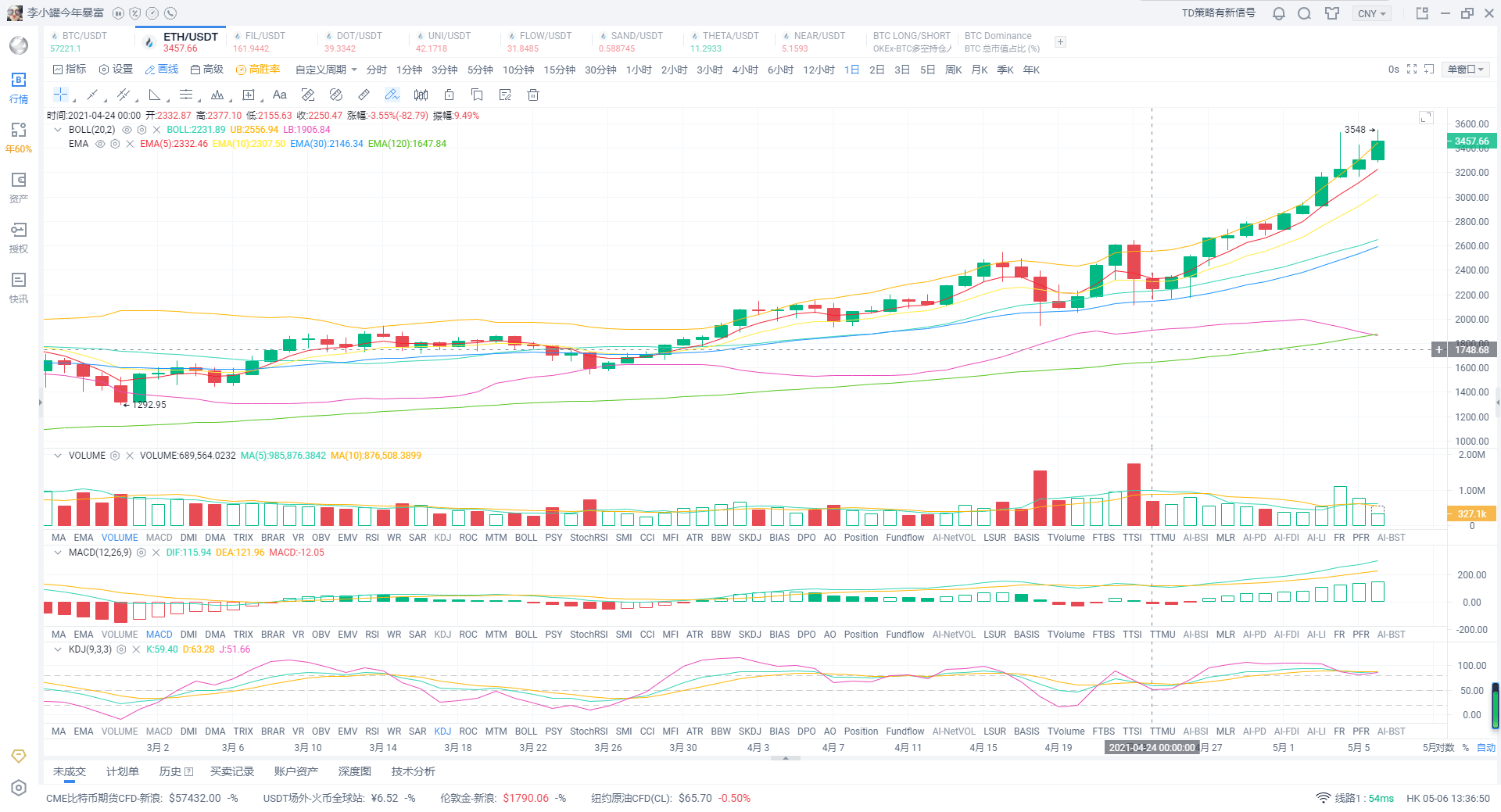The image size is (1501, 812).
Task: Lock drawings with the padlock icon
Action: point(449,95)
